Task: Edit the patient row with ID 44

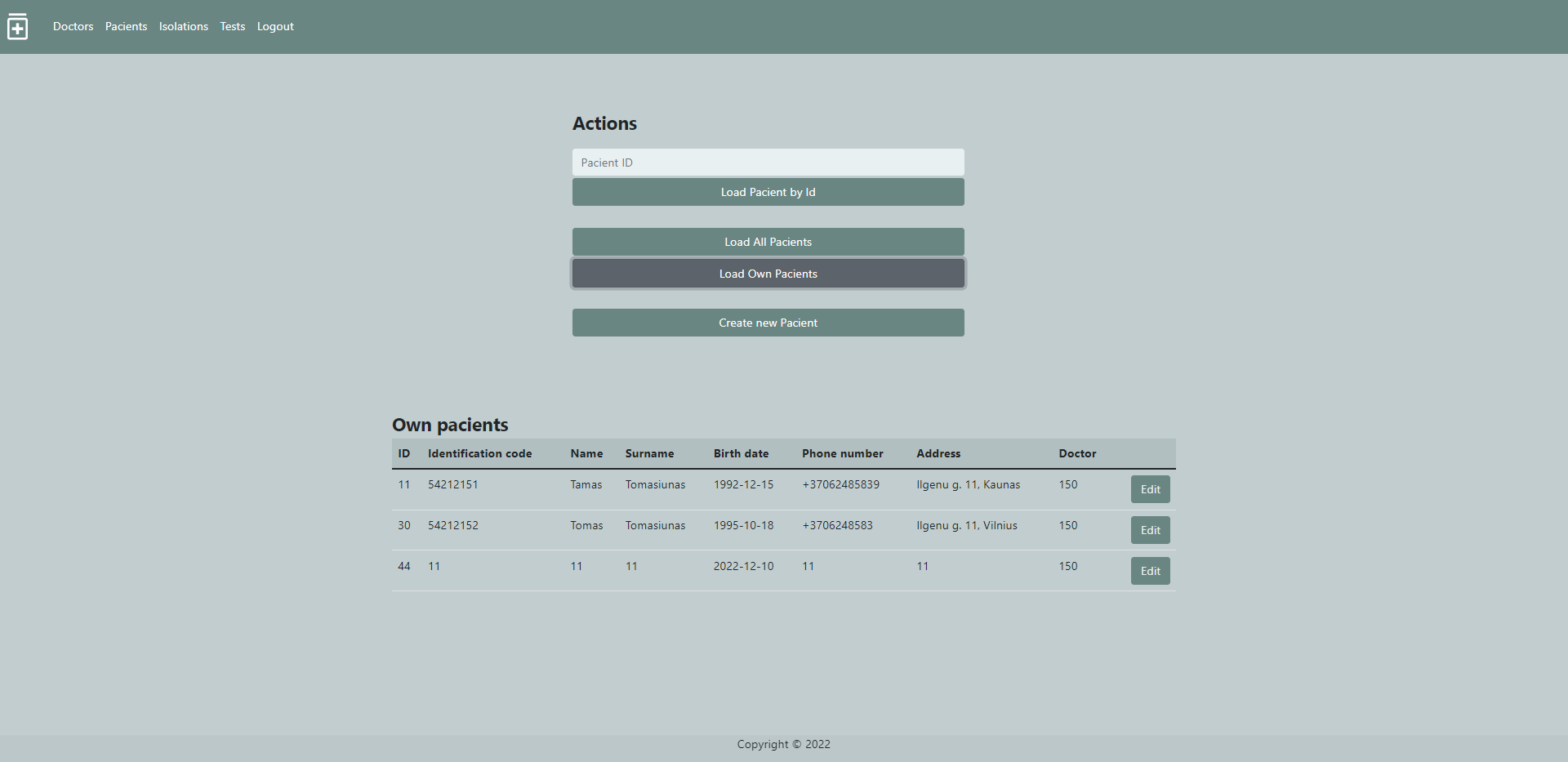Action: (1149, 570)
